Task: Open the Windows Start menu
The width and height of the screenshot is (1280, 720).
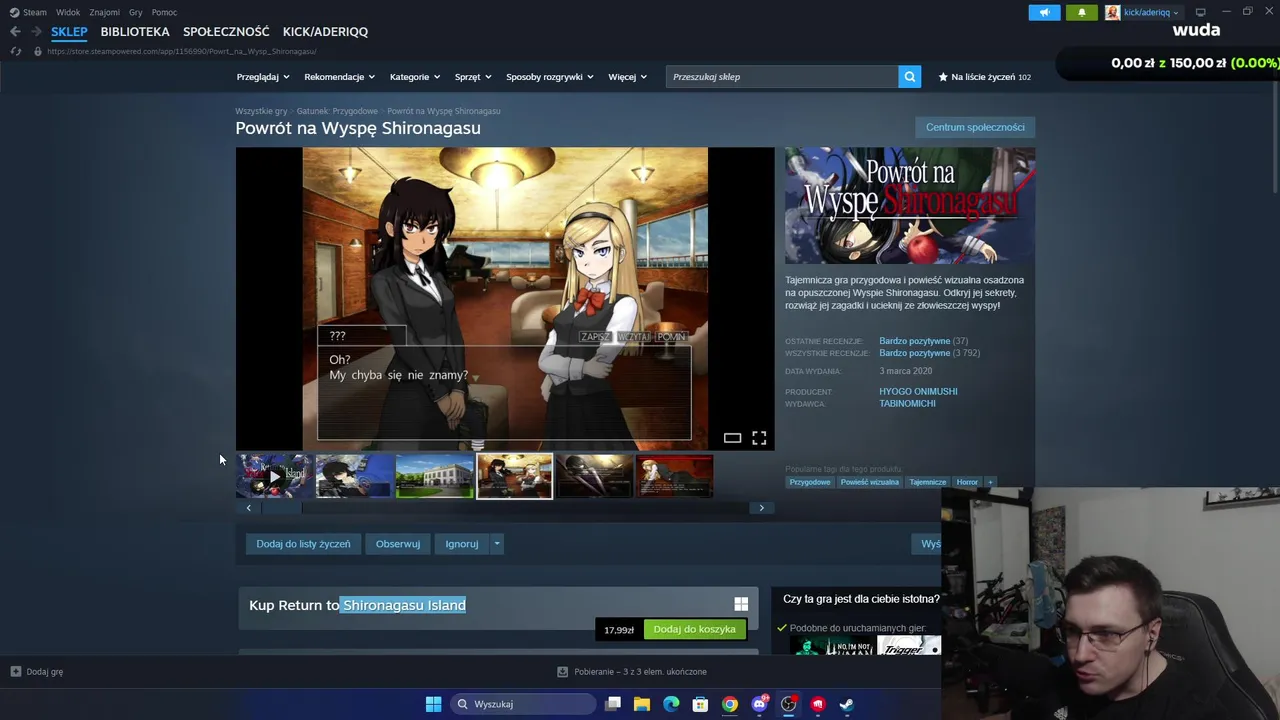Action: 433,704
